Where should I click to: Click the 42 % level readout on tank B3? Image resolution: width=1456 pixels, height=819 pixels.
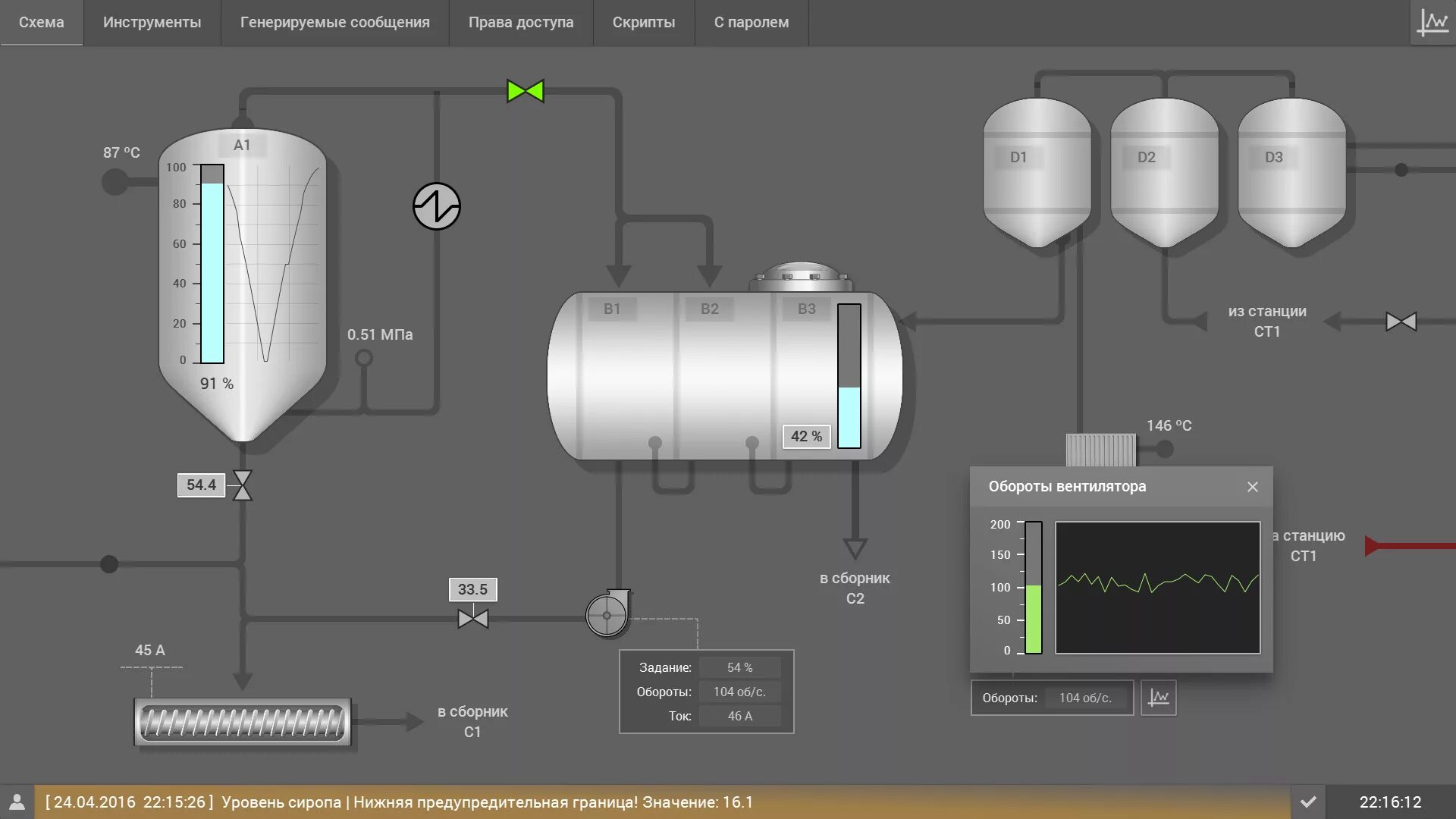(806, 437)
